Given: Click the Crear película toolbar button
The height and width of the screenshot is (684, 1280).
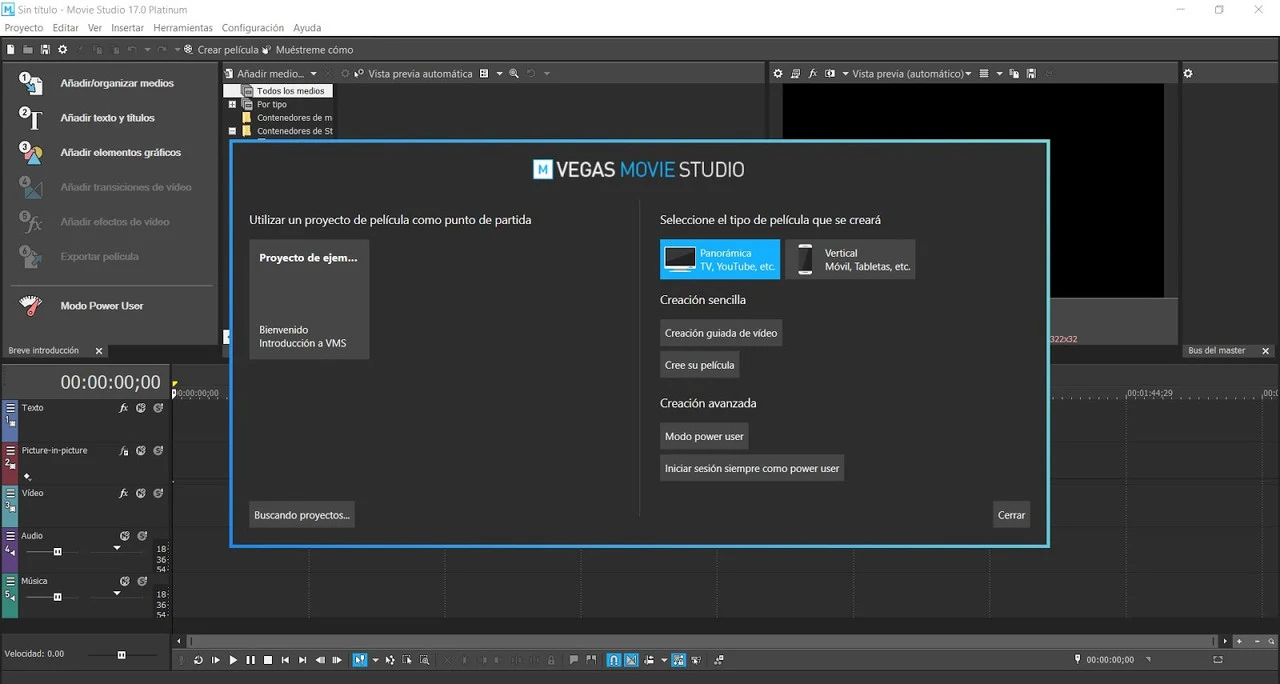Looking at the screenshot, I should click(221, 49).
